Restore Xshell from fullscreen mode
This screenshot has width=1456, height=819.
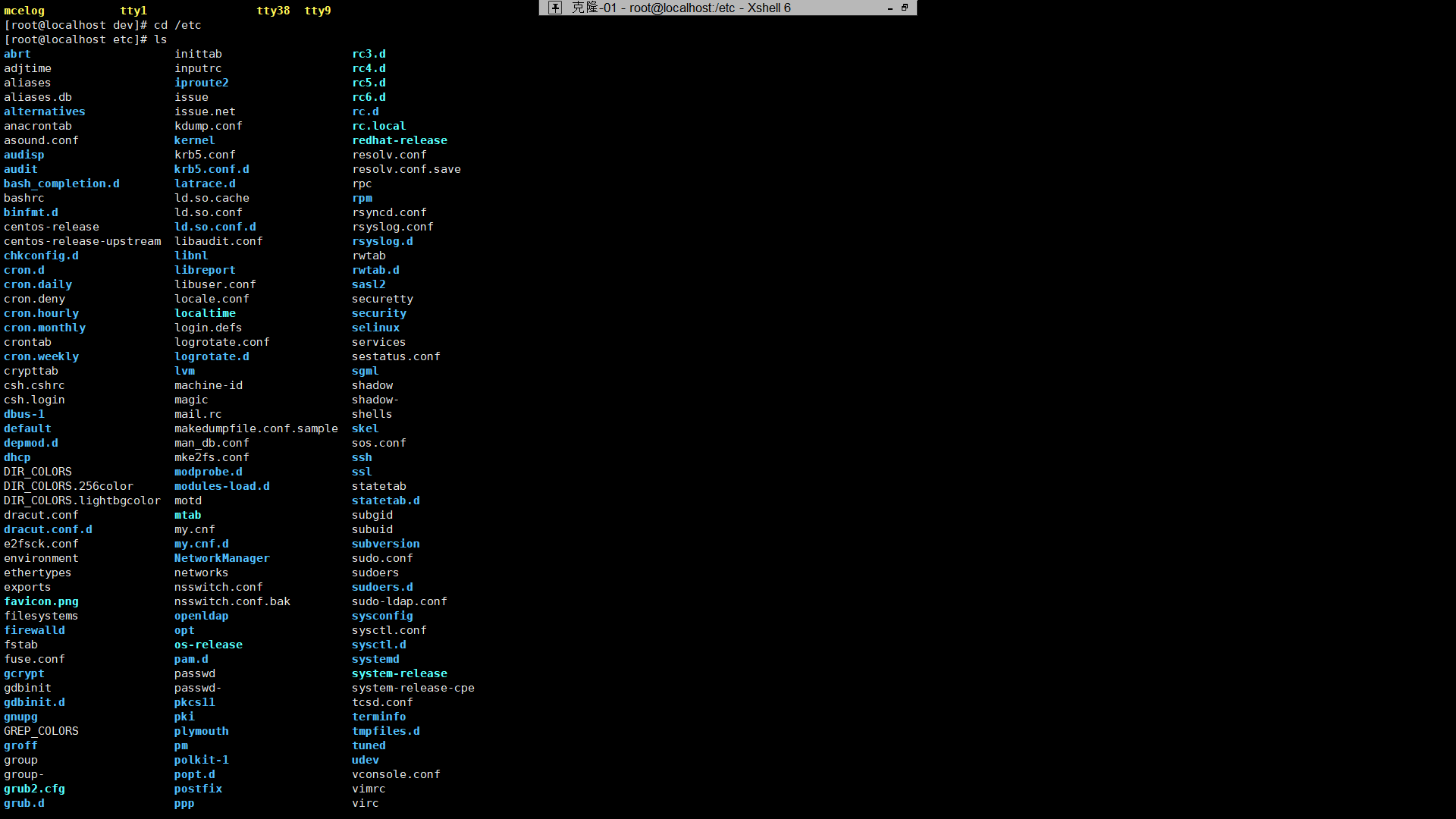tap(905, 8)
